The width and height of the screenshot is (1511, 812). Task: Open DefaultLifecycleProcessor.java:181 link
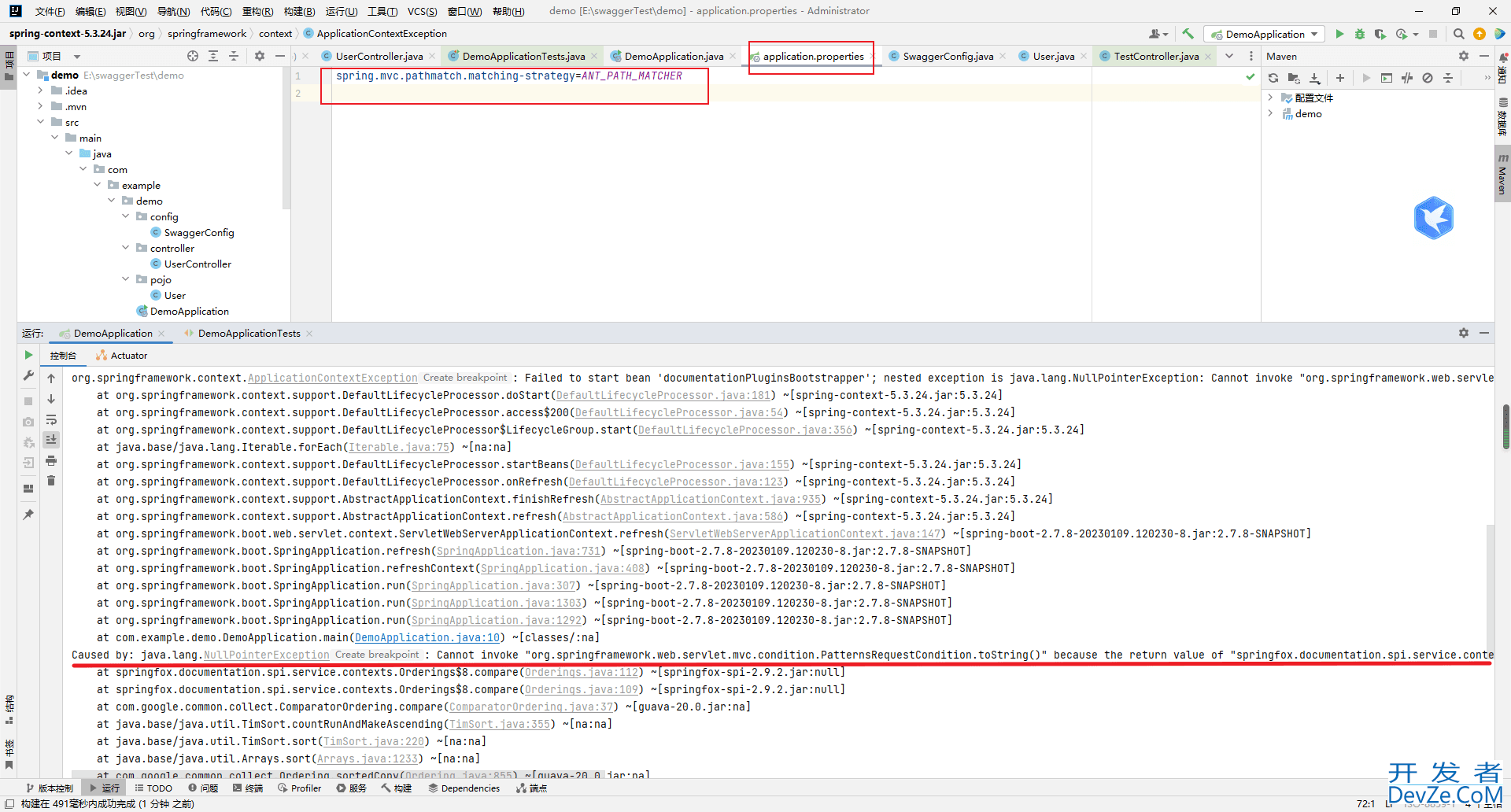point(663,395)
